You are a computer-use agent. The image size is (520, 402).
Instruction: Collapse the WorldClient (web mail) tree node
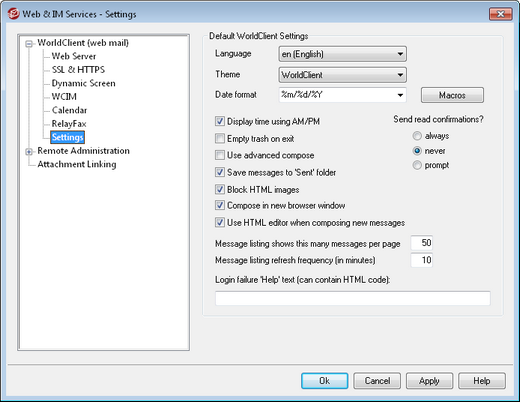(x=29, y=44)
